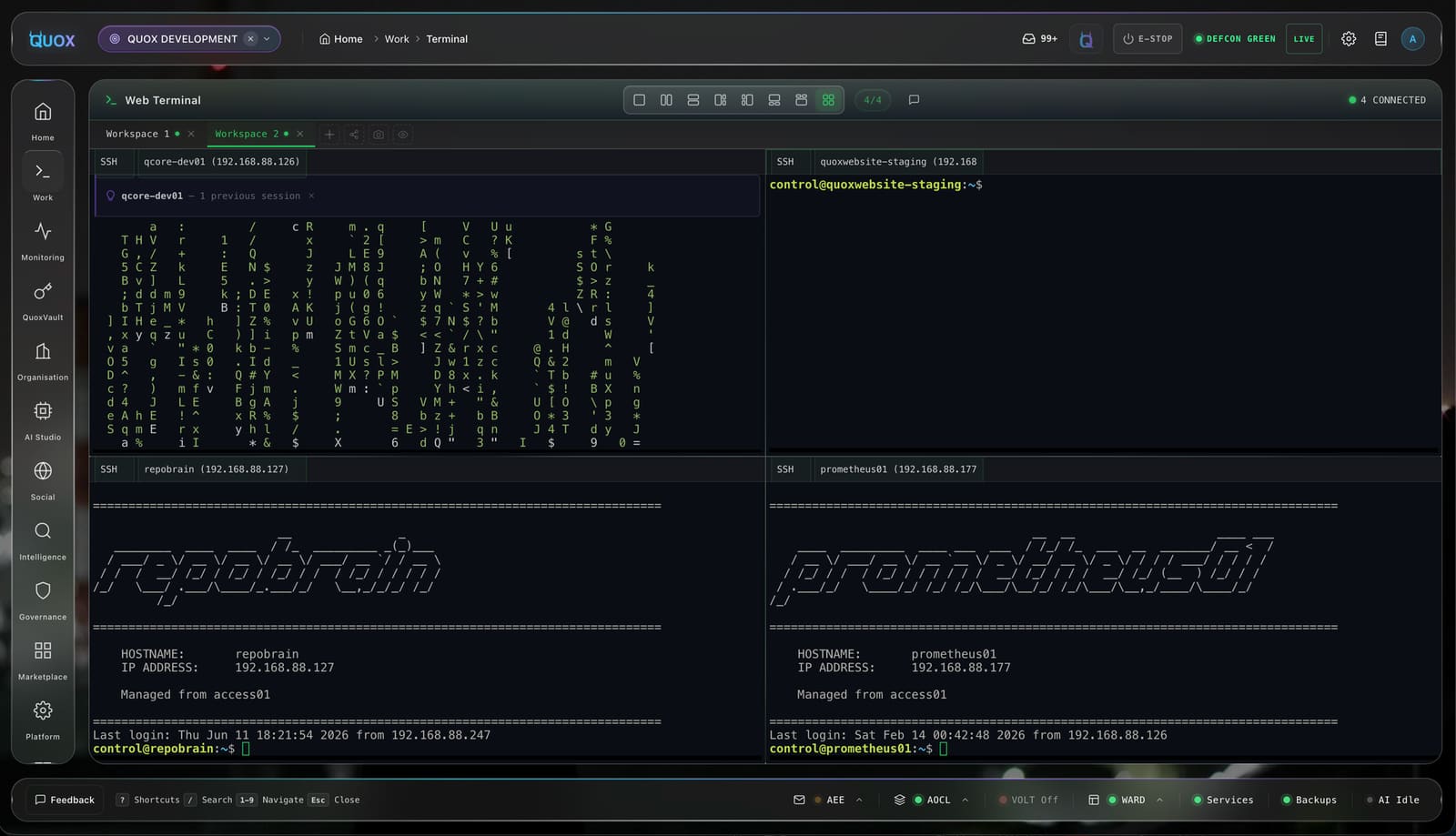Screen dimensions: 1456x836
Task: Open Services status in bottom bar
Action: click(x=1223, y=800)
